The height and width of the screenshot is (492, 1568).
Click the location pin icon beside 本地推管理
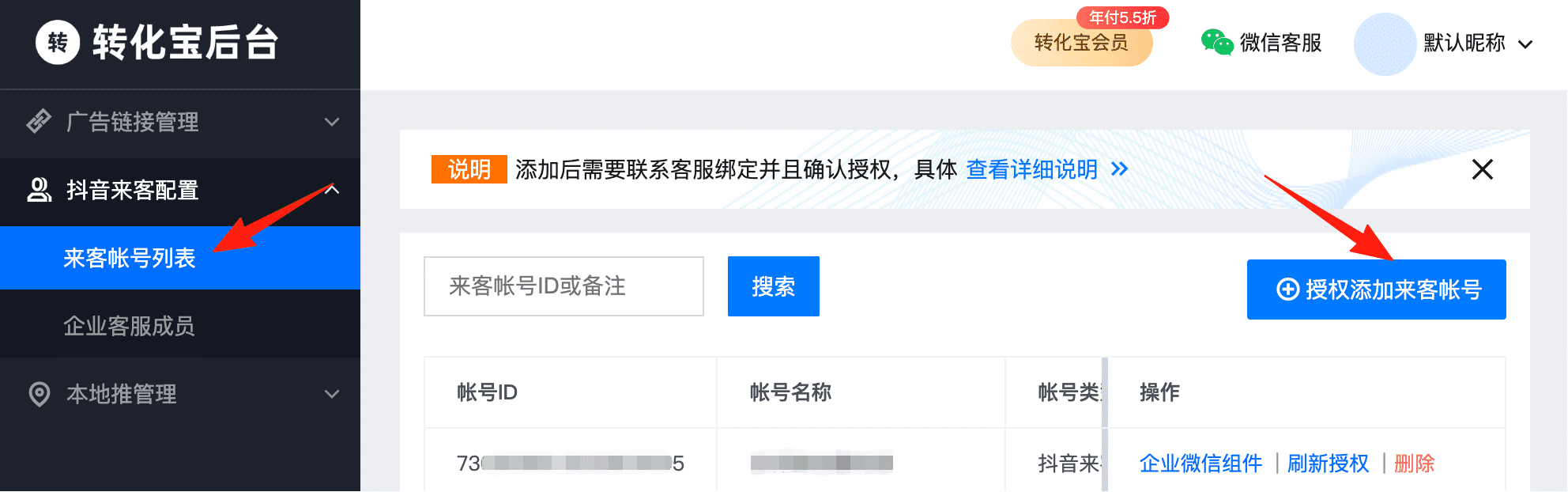click(x=39, y=394)
